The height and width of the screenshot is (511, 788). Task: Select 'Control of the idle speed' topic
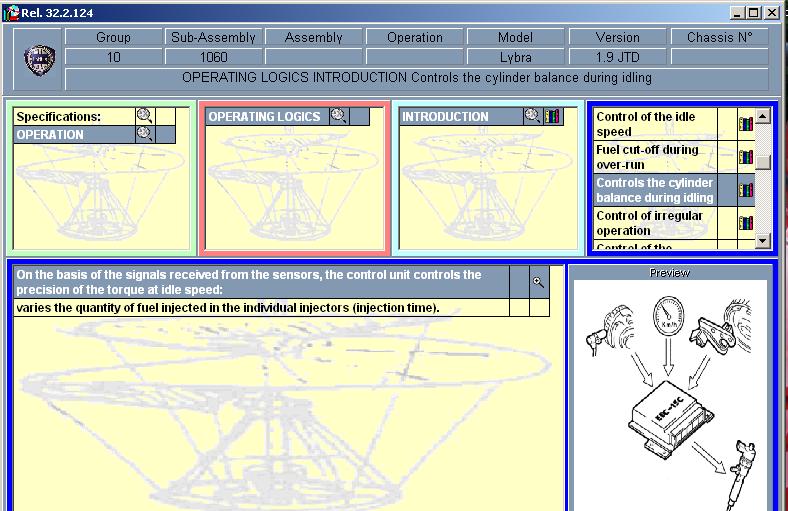click(x=664, y=124)
